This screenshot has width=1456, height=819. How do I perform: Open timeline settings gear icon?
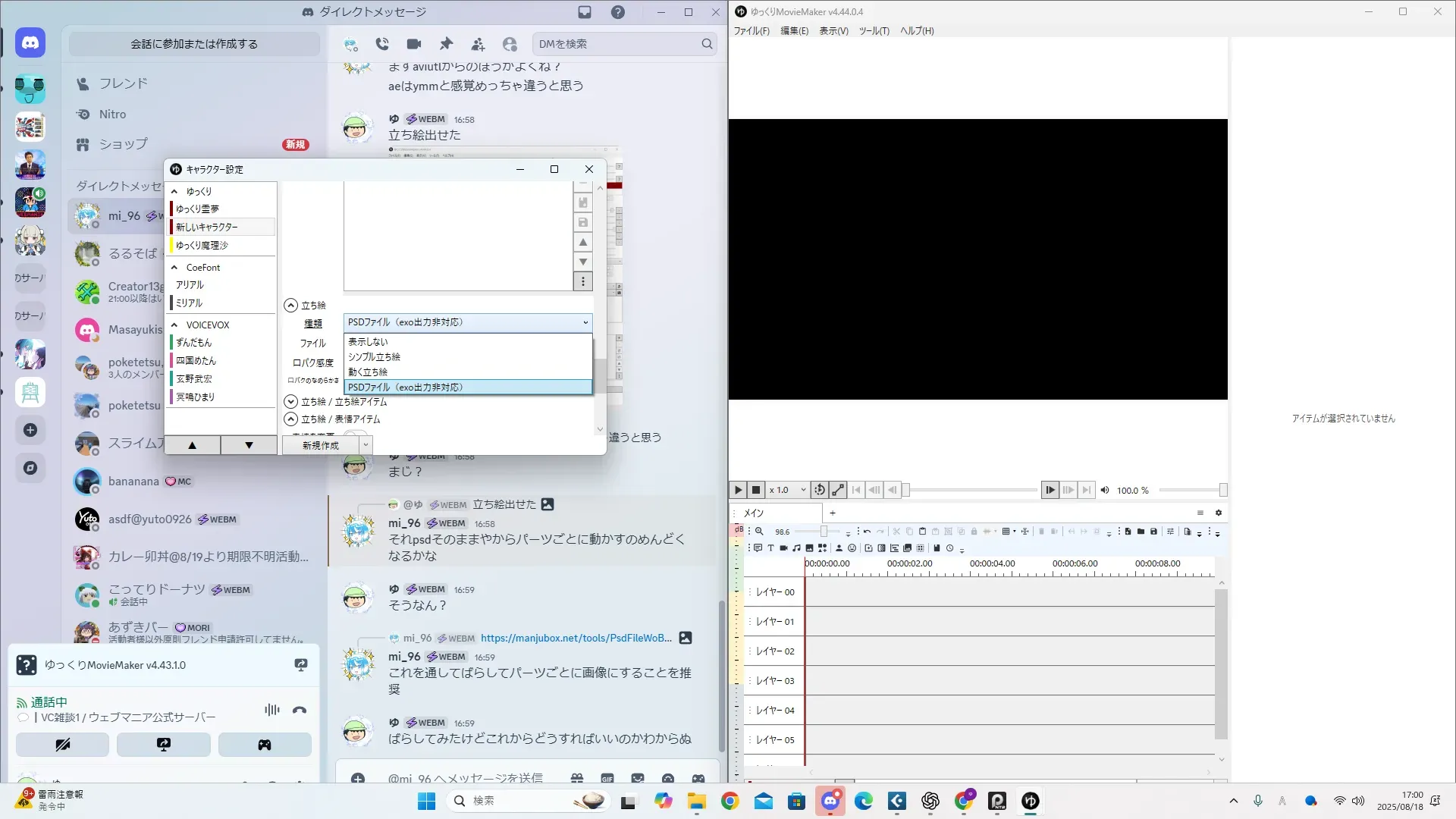pyautogui.click(x=1219, y=513)
